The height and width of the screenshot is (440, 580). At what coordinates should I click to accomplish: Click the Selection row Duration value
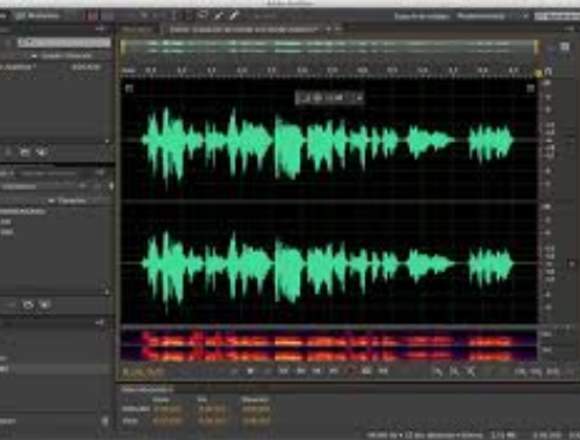[x=256, y=410]
